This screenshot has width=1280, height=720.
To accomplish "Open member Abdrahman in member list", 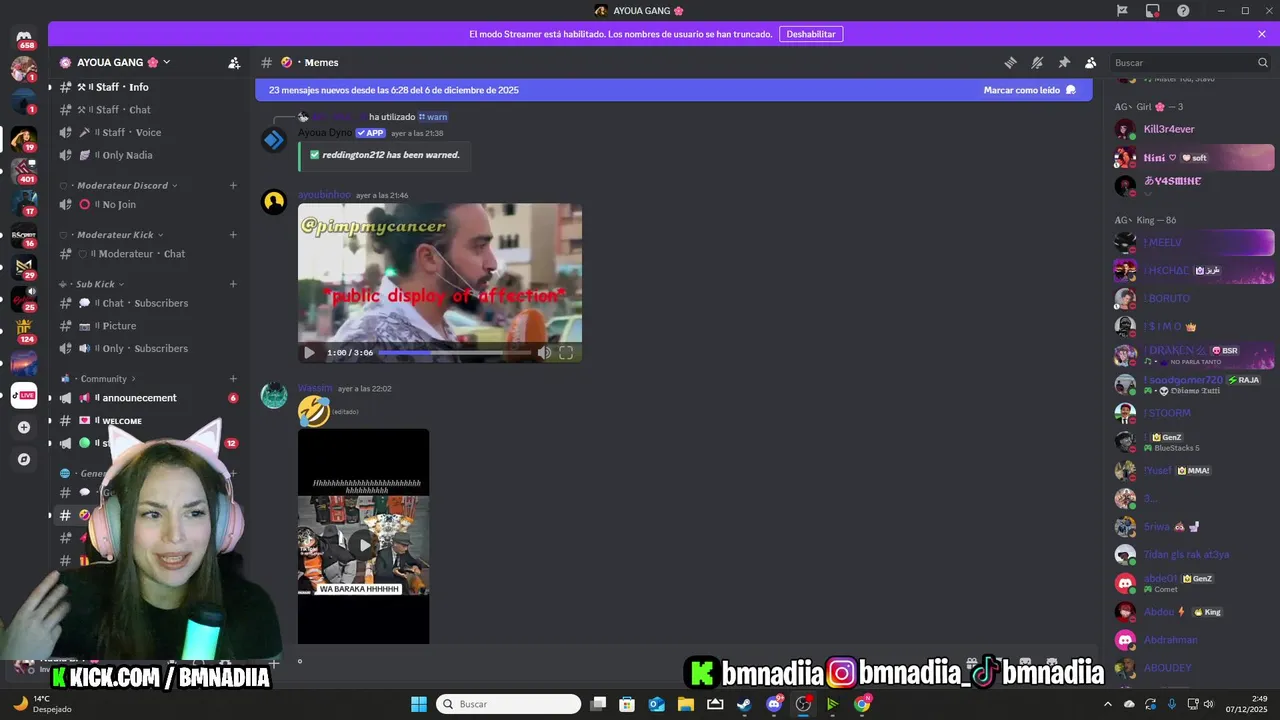I will 1194,640.
